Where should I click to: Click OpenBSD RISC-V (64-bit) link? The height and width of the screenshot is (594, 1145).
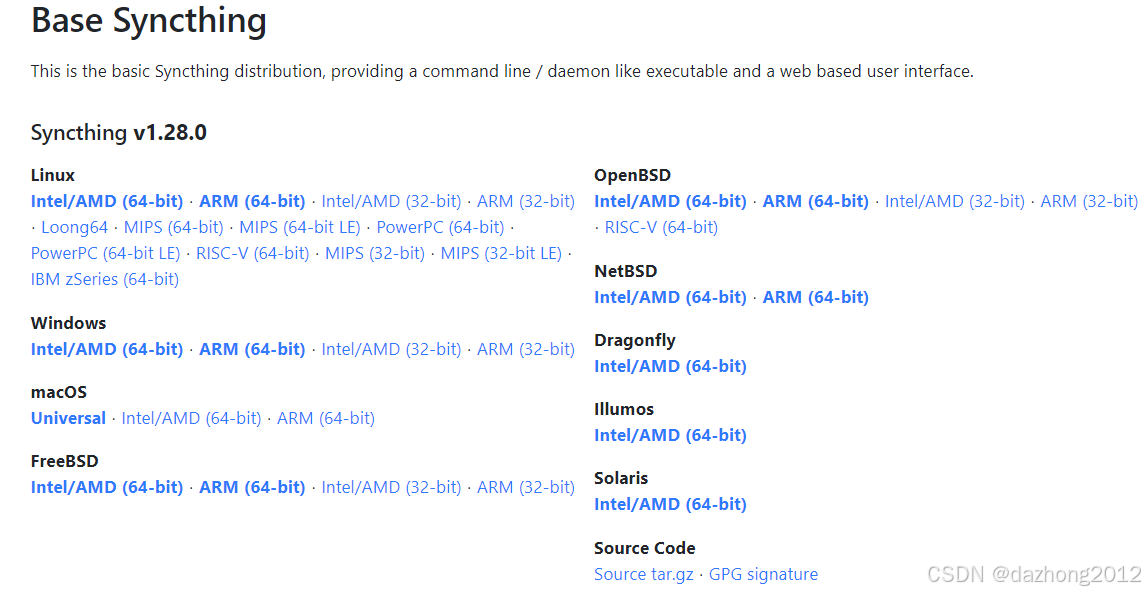click(x=661, y=227)
